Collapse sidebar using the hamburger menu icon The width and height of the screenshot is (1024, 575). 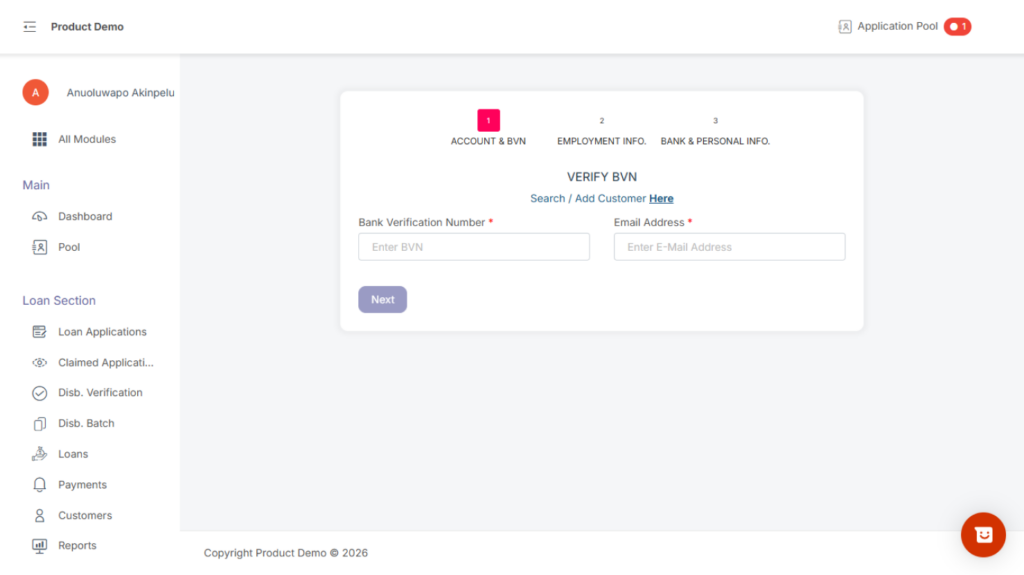click(29, 27)
